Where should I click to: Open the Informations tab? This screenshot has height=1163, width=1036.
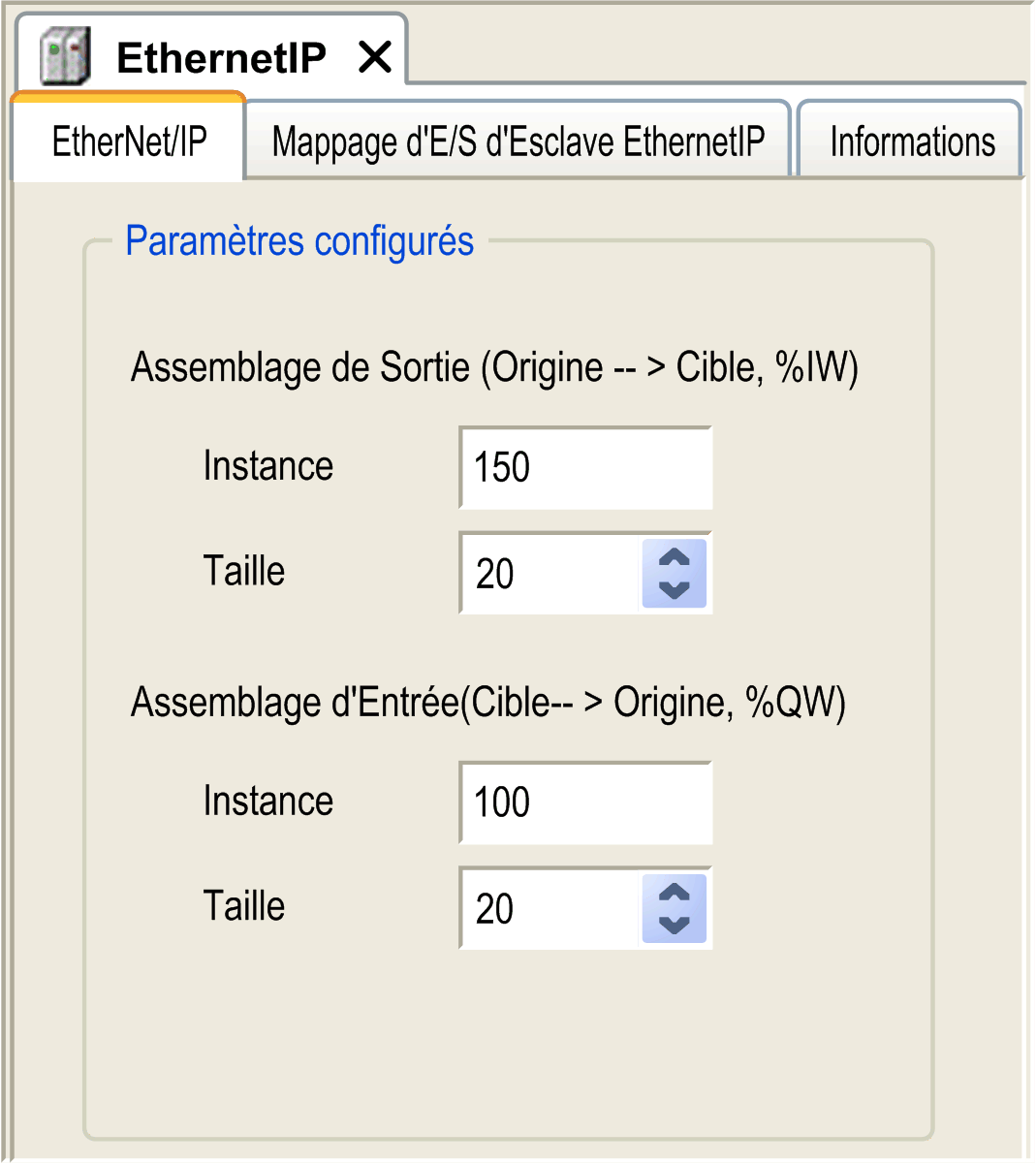pos(911,142)
